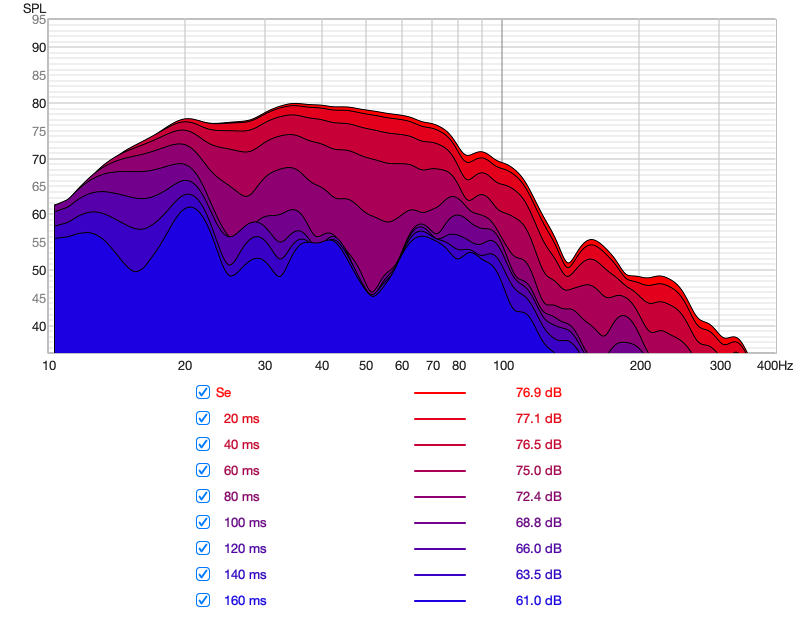
Task: Select the "Se" trace name text
Action: pyautogui.click(x=223, y=392)
